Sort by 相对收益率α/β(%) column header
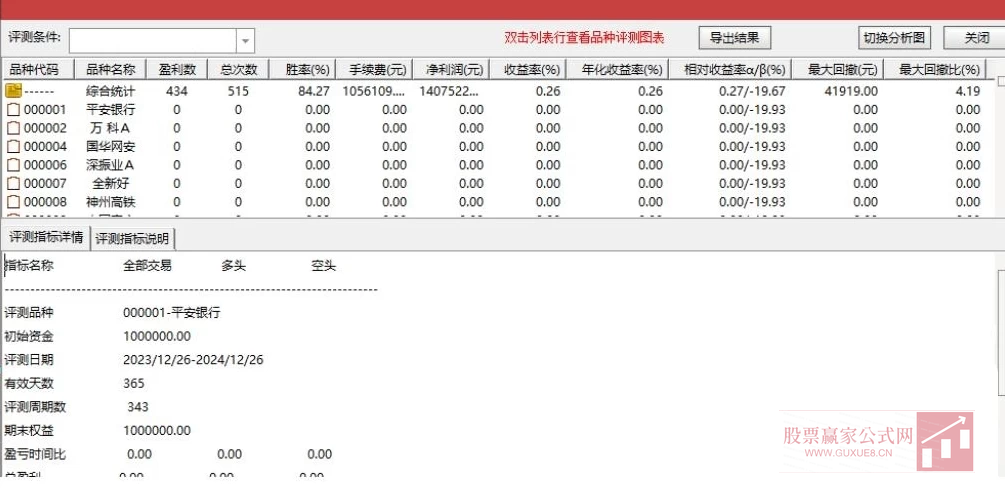 click(x=731, y=69)
